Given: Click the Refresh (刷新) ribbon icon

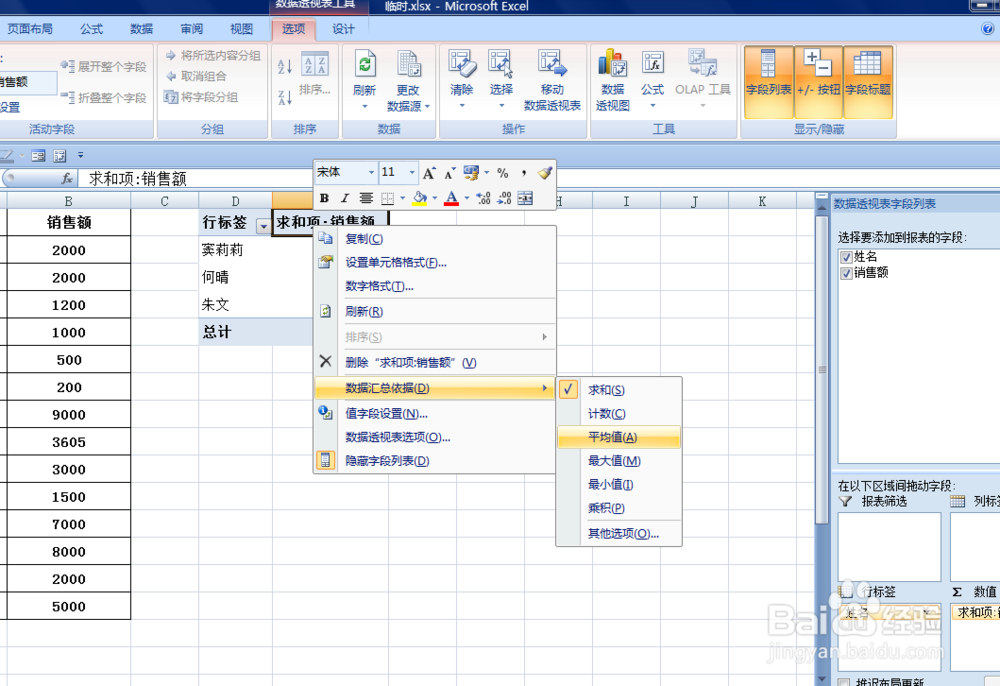Looking at the screenshot, I should click(364, 64).
